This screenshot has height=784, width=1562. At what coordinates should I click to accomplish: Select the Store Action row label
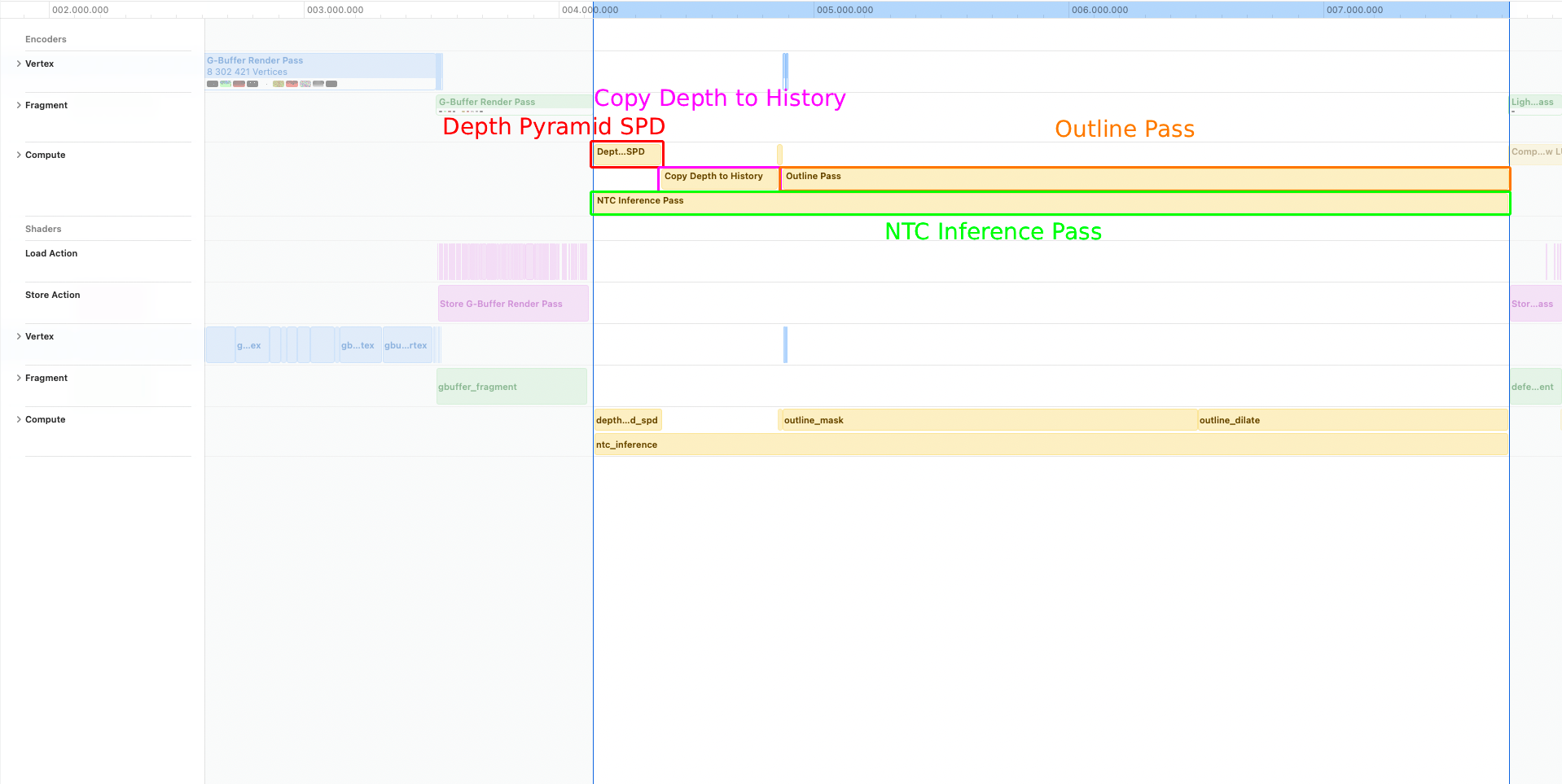(x=53, y=295)
